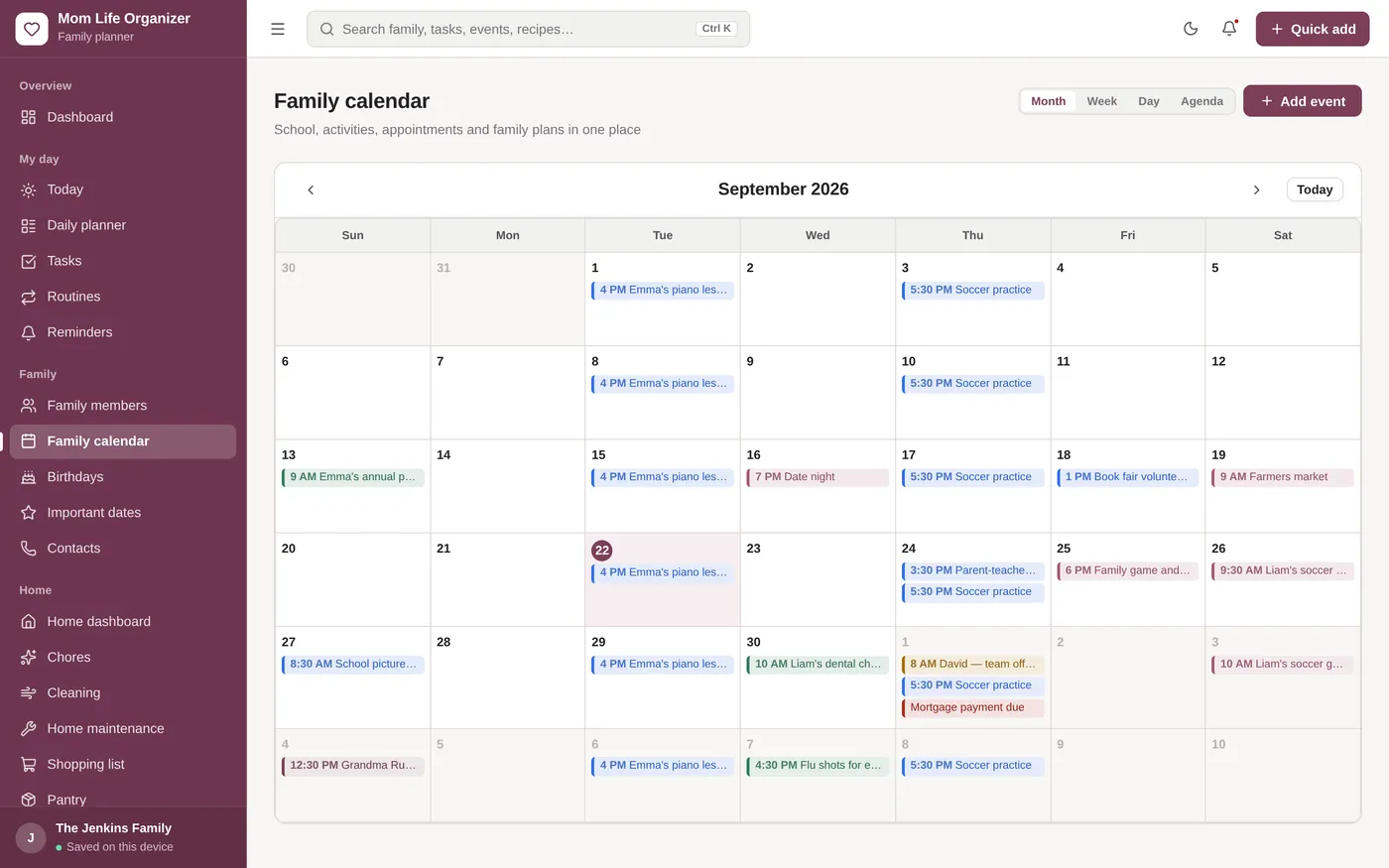Go to previous month with left chevron
Viewport: 1389px width, 868px height.
311,189
